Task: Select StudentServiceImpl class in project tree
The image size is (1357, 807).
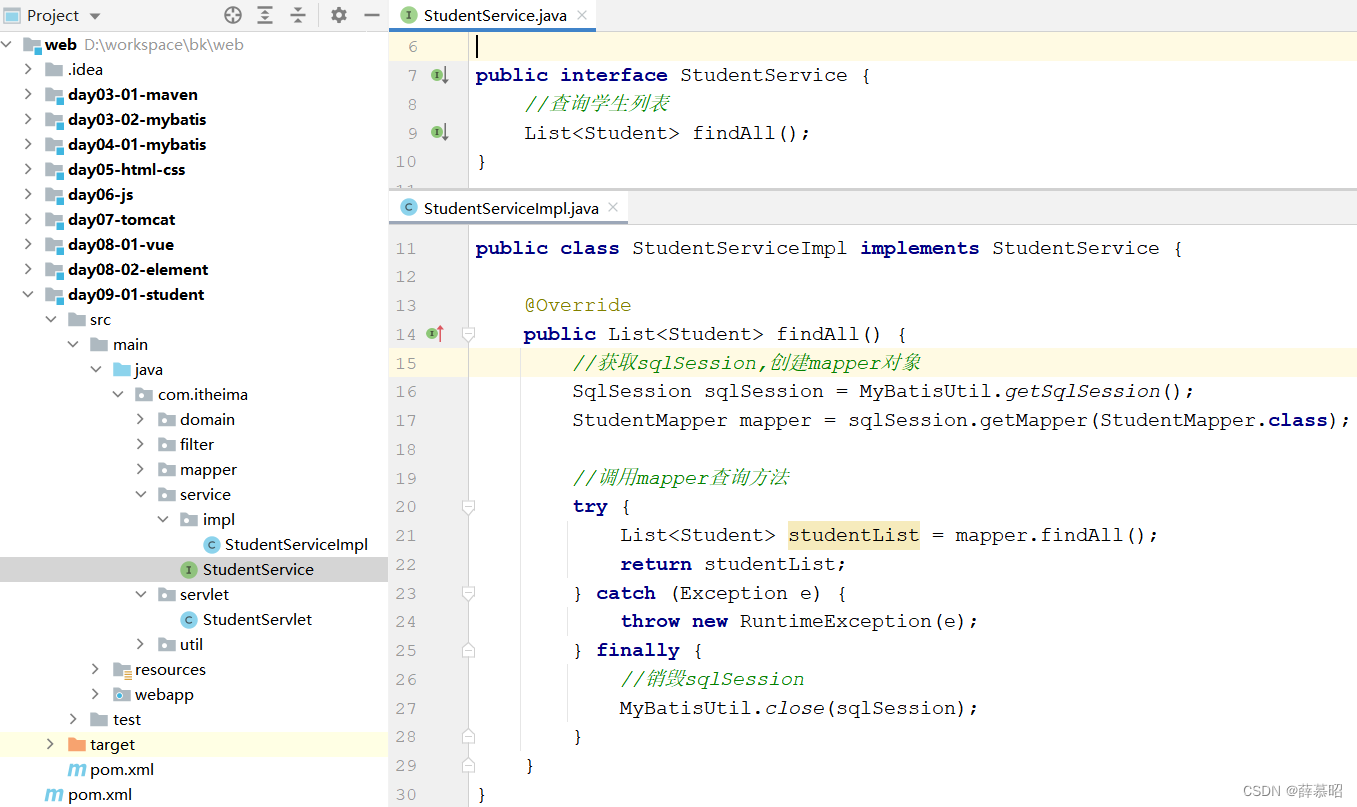Action: [x=296, y=544]
